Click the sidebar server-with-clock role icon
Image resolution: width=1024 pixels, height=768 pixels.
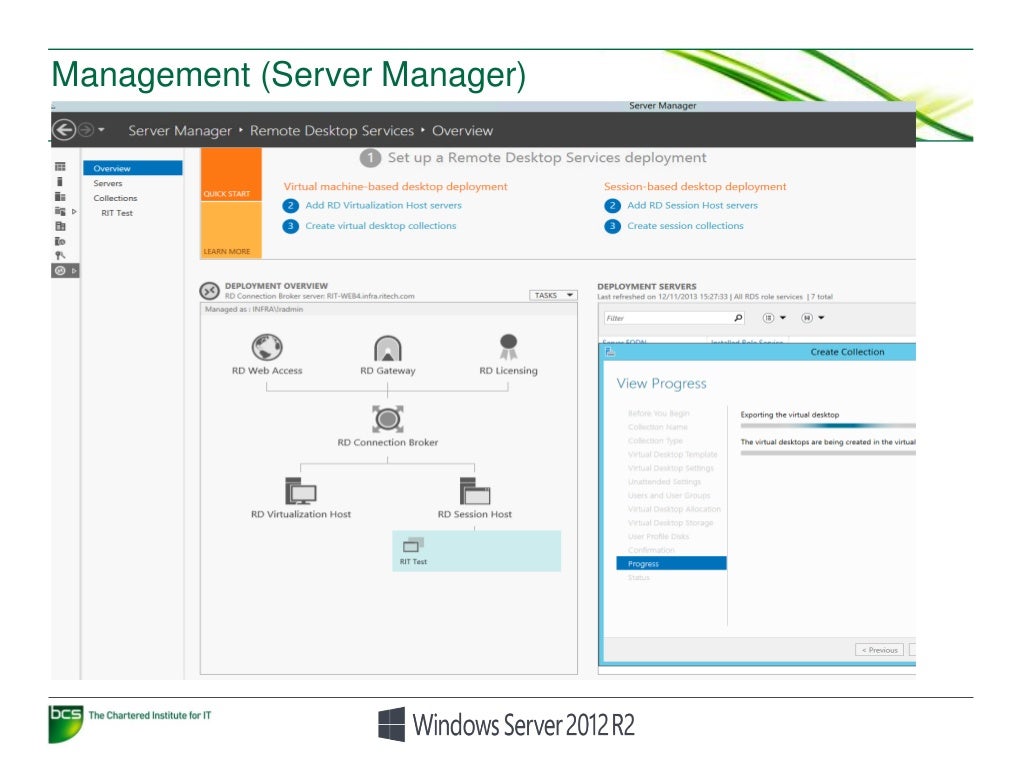coord(60,241)
